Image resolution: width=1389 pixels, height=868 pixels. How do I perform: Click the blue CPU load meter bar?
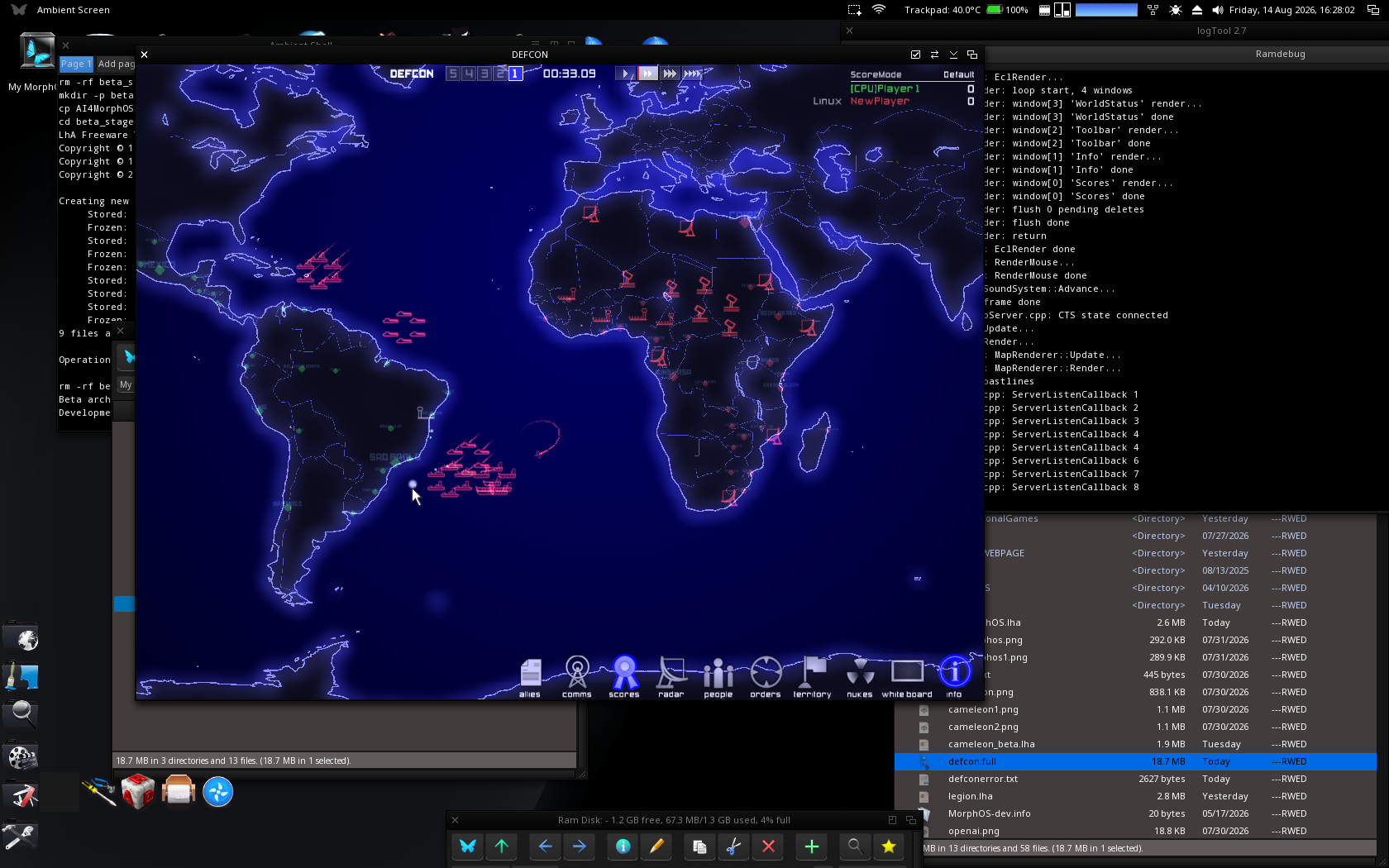click(x=1106, y=10)
